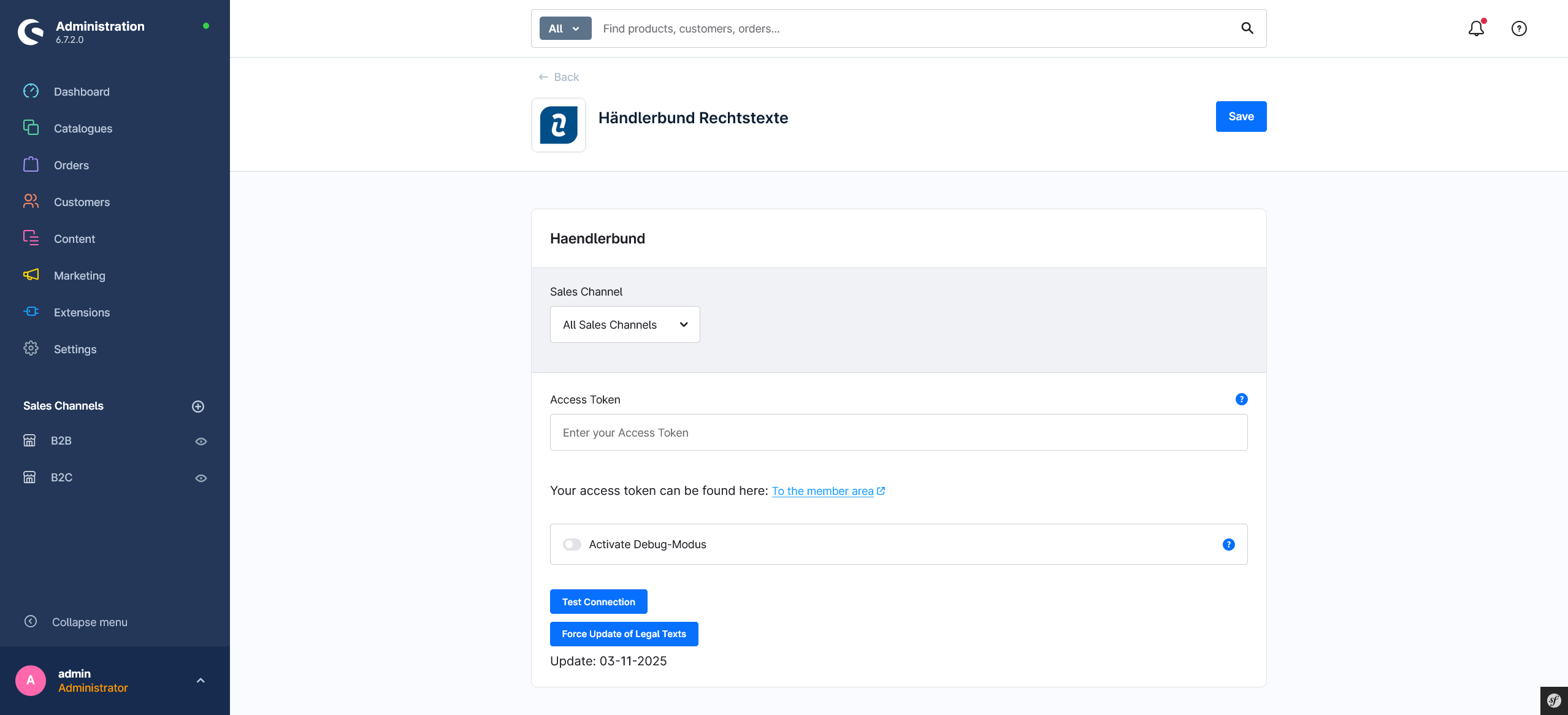Expand the All search filter dropdown

pyautogui.click(x=565, y=28)
